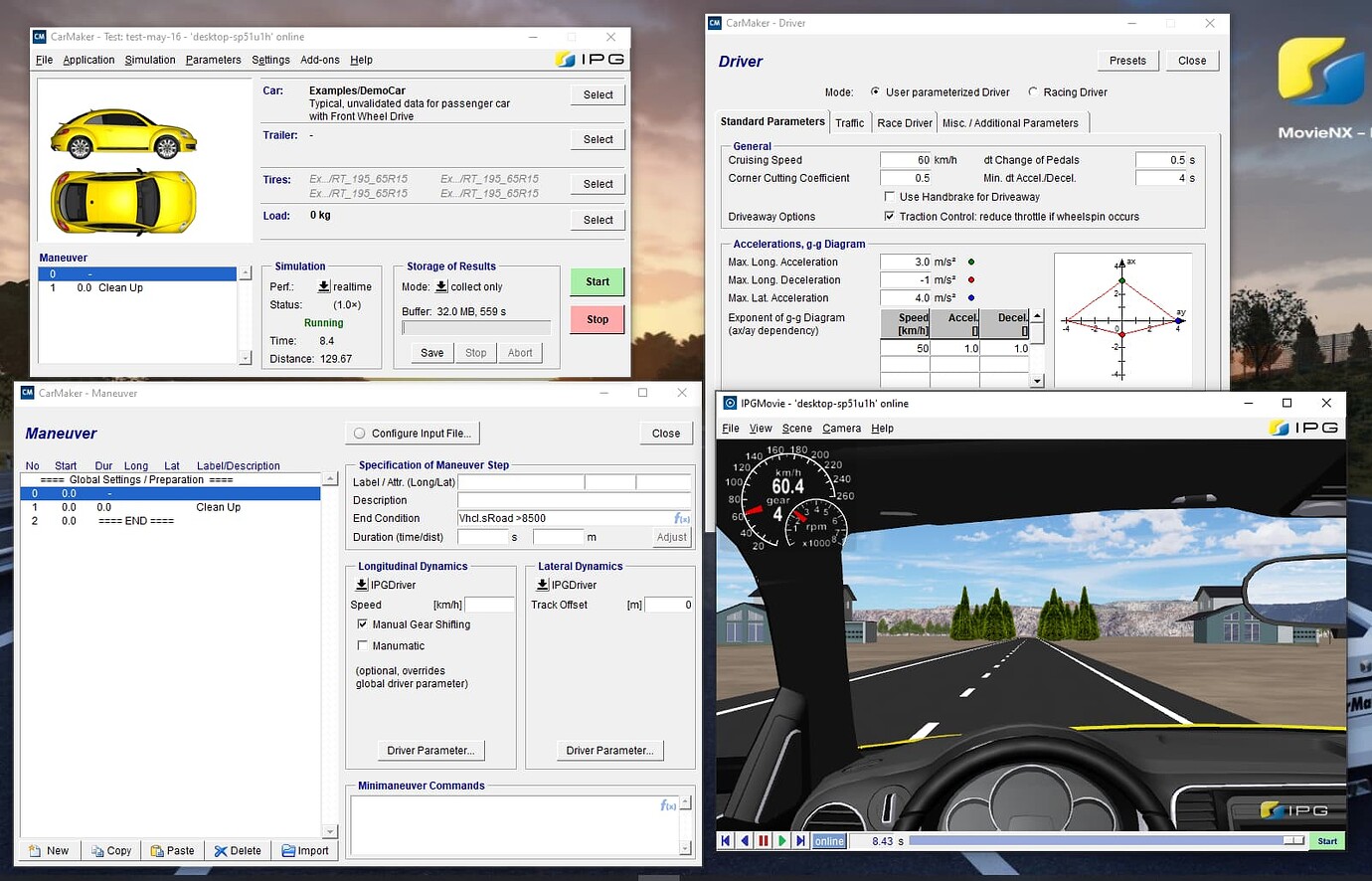Open the Storage Mode collect only dropdown
The height and width of the screenshot is (881, 1372).
[441, 286]
